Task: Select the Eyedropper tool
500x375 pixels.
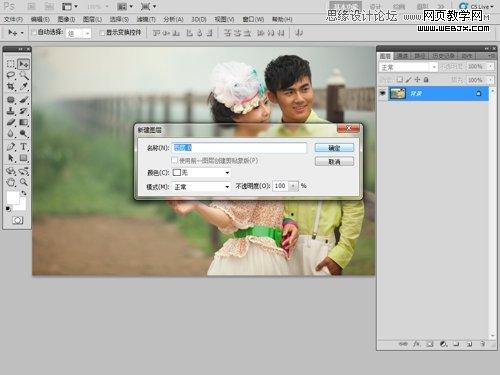Action: click(23, 87)
